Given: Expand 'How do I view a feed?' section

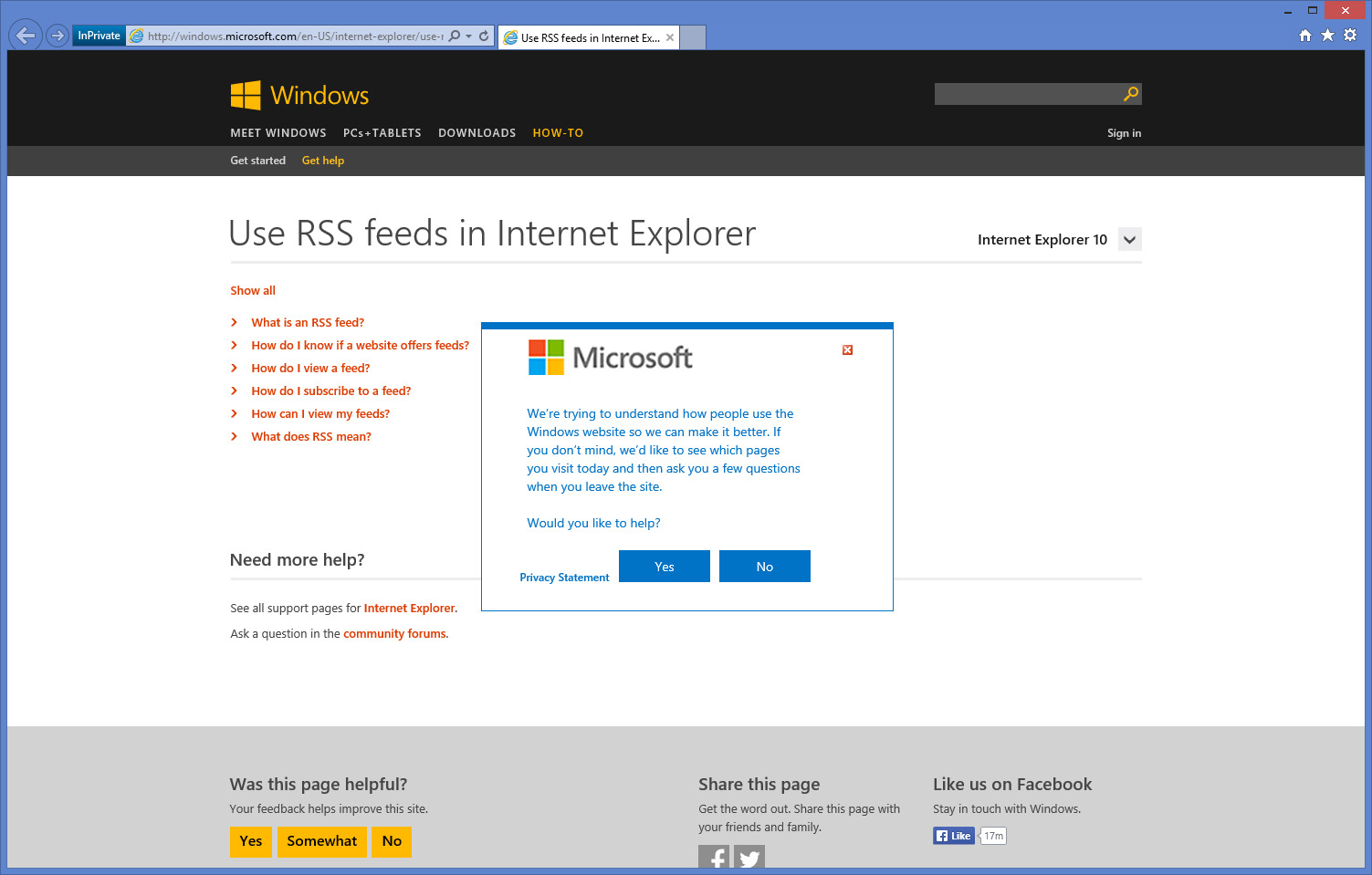Looking at the screenshot, I should [310, 369].
